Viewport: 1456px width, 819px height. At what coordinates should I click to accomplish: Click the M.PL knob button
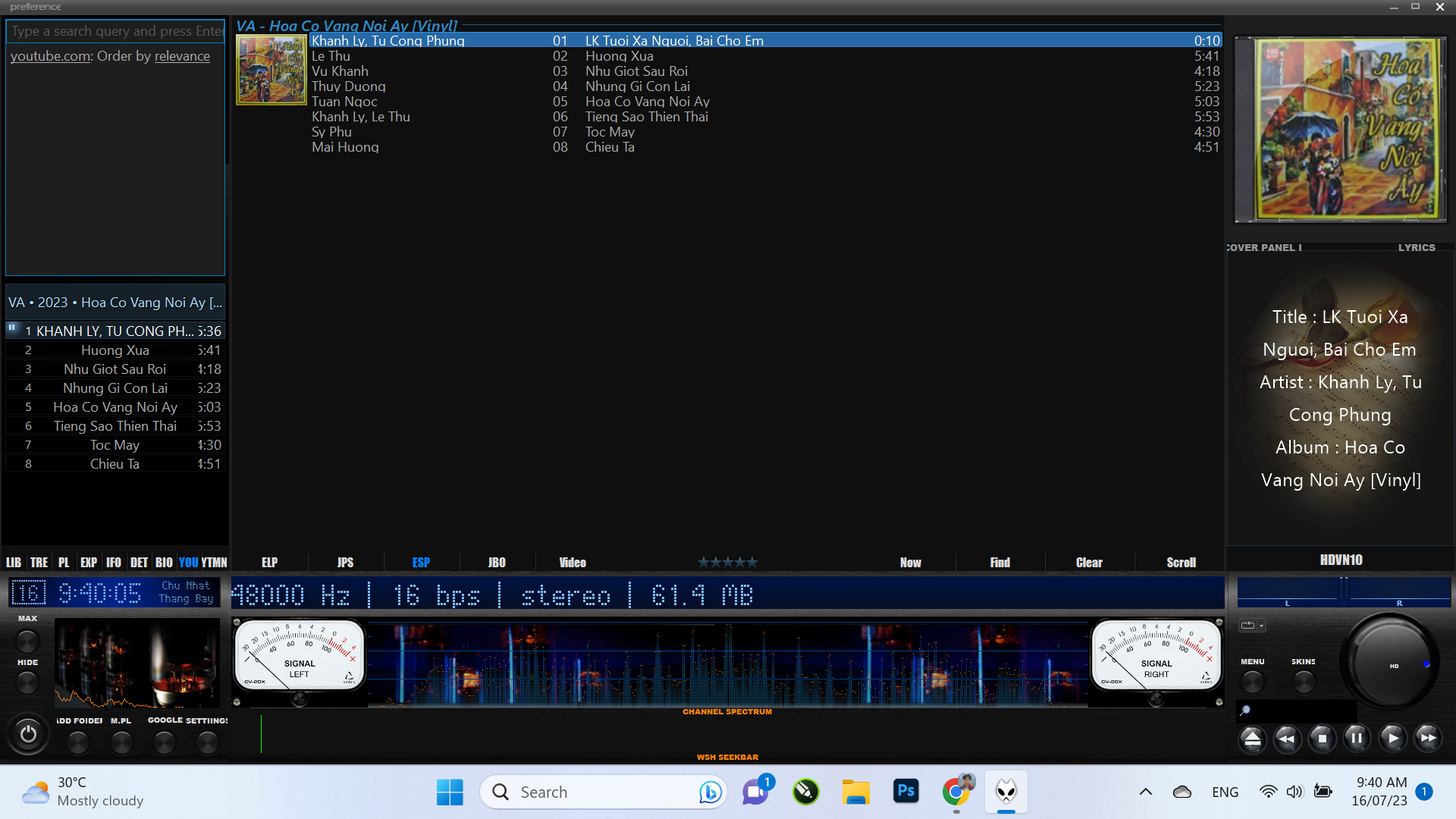pos(121,742)
